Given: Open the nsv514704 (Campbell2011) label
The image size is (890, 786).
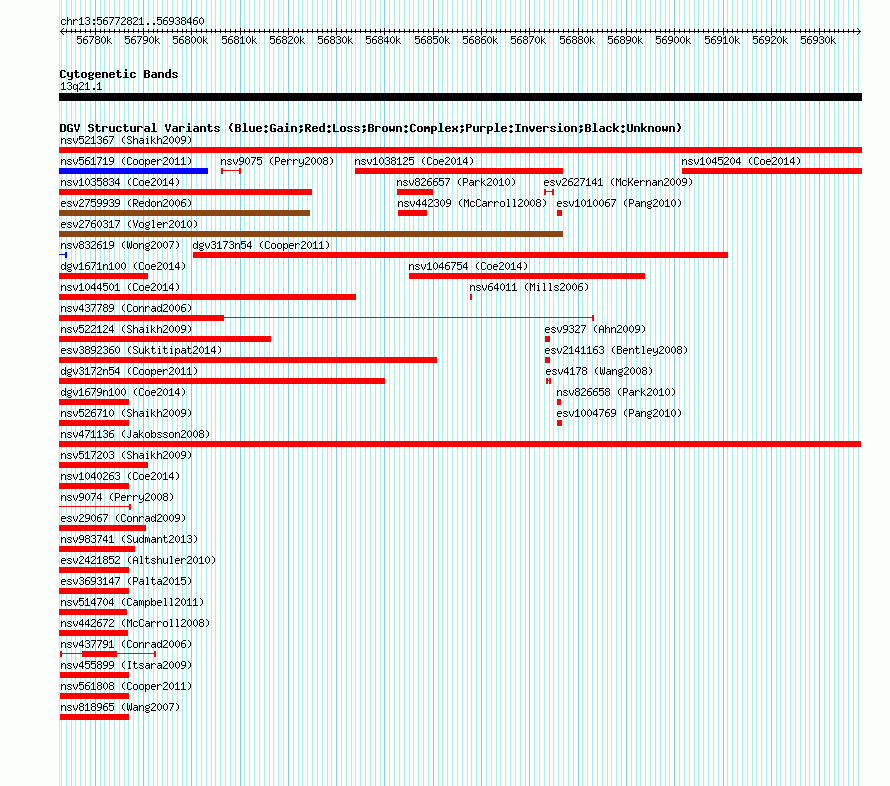Looking at the screenshot, I should pyautogui.click(x=132, y=602).
